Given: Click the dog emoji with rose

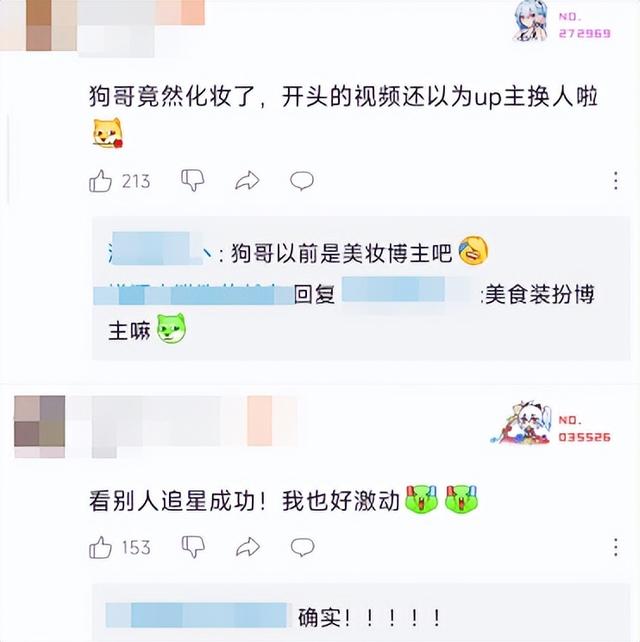Looking at the screenshot, I should [x=107, y=133].
